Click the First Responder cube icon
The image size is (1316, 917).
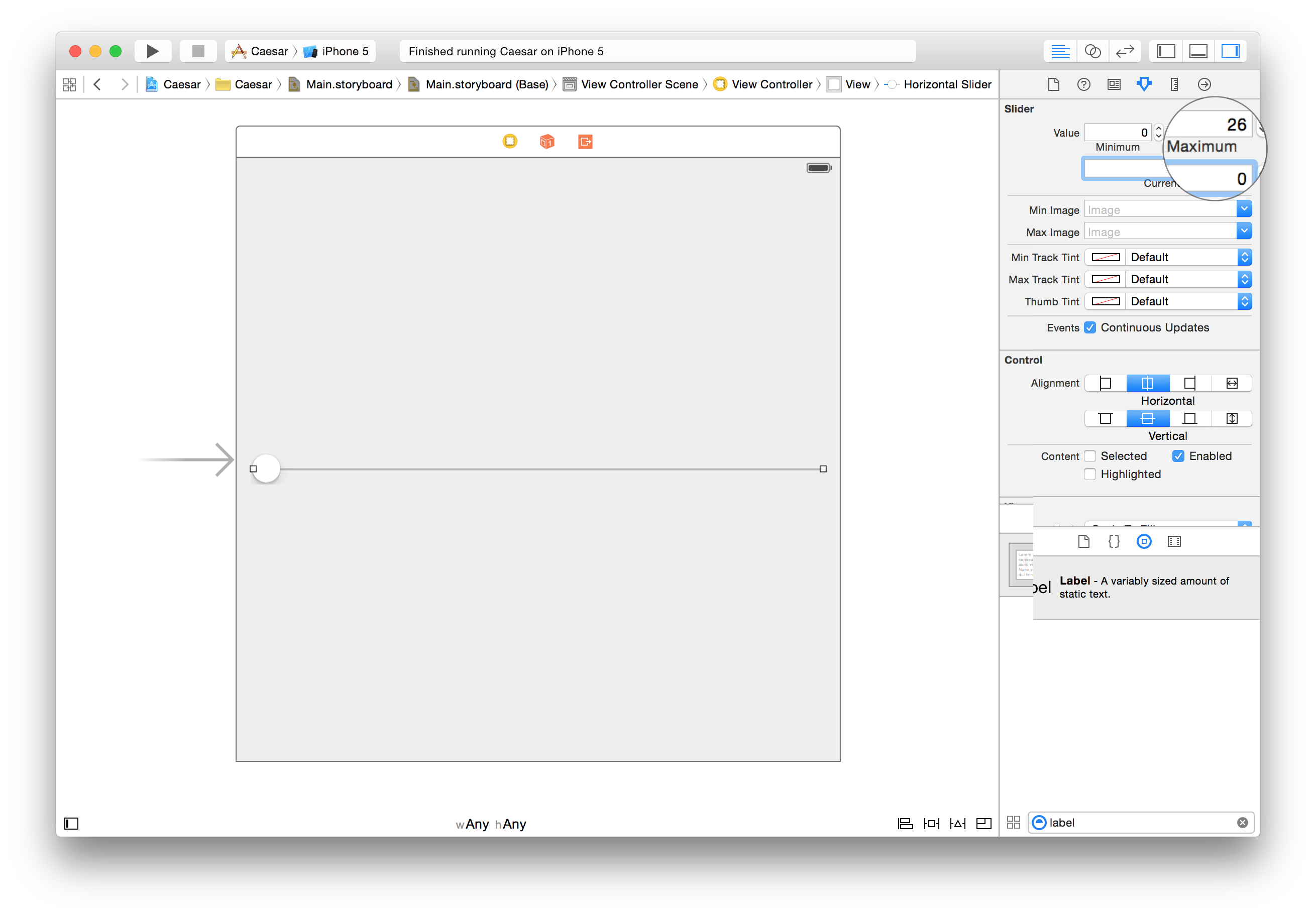tap(547, 142)
